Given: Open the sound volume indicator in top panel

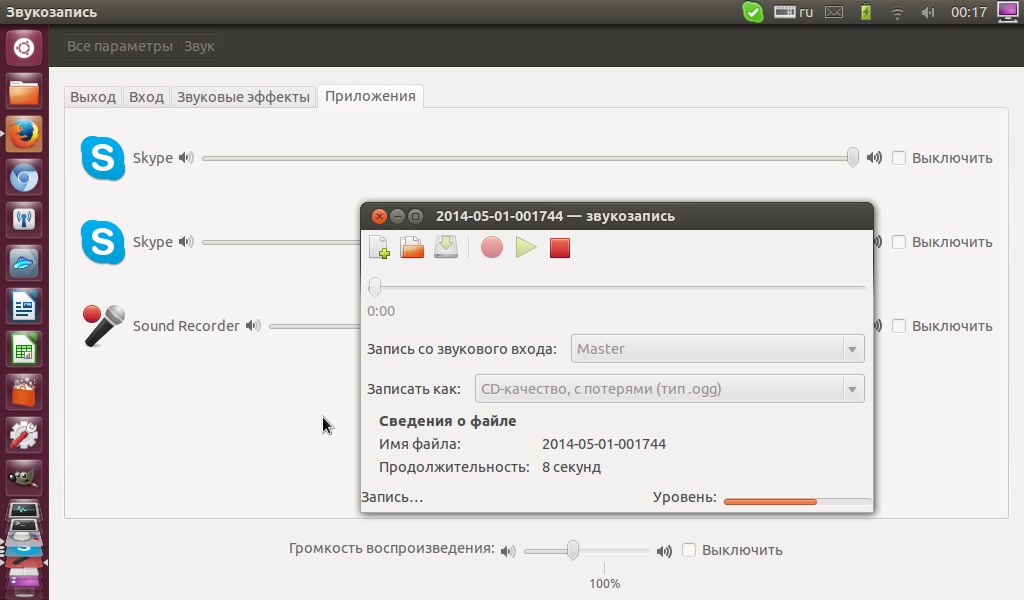Looking at the screenshot, I should tap(928, 12).
